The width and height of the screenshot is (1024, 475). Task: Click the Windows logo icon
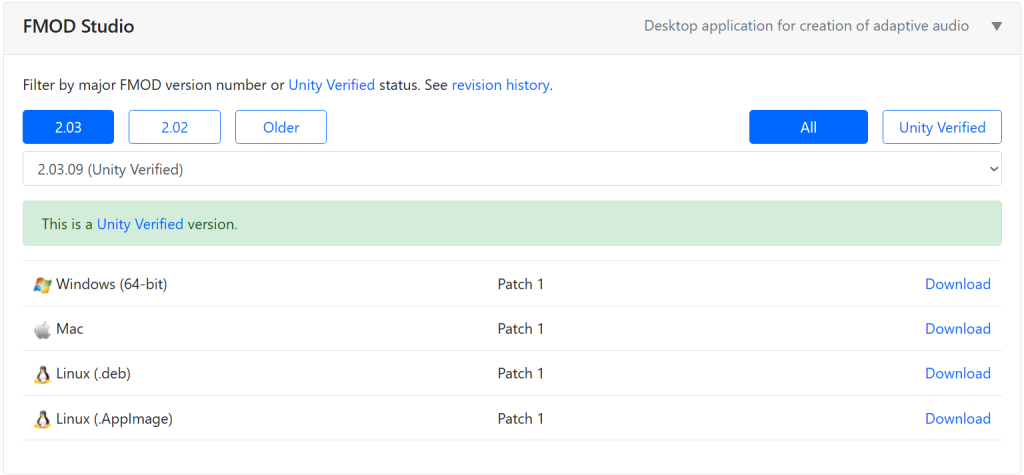(42, 284)
